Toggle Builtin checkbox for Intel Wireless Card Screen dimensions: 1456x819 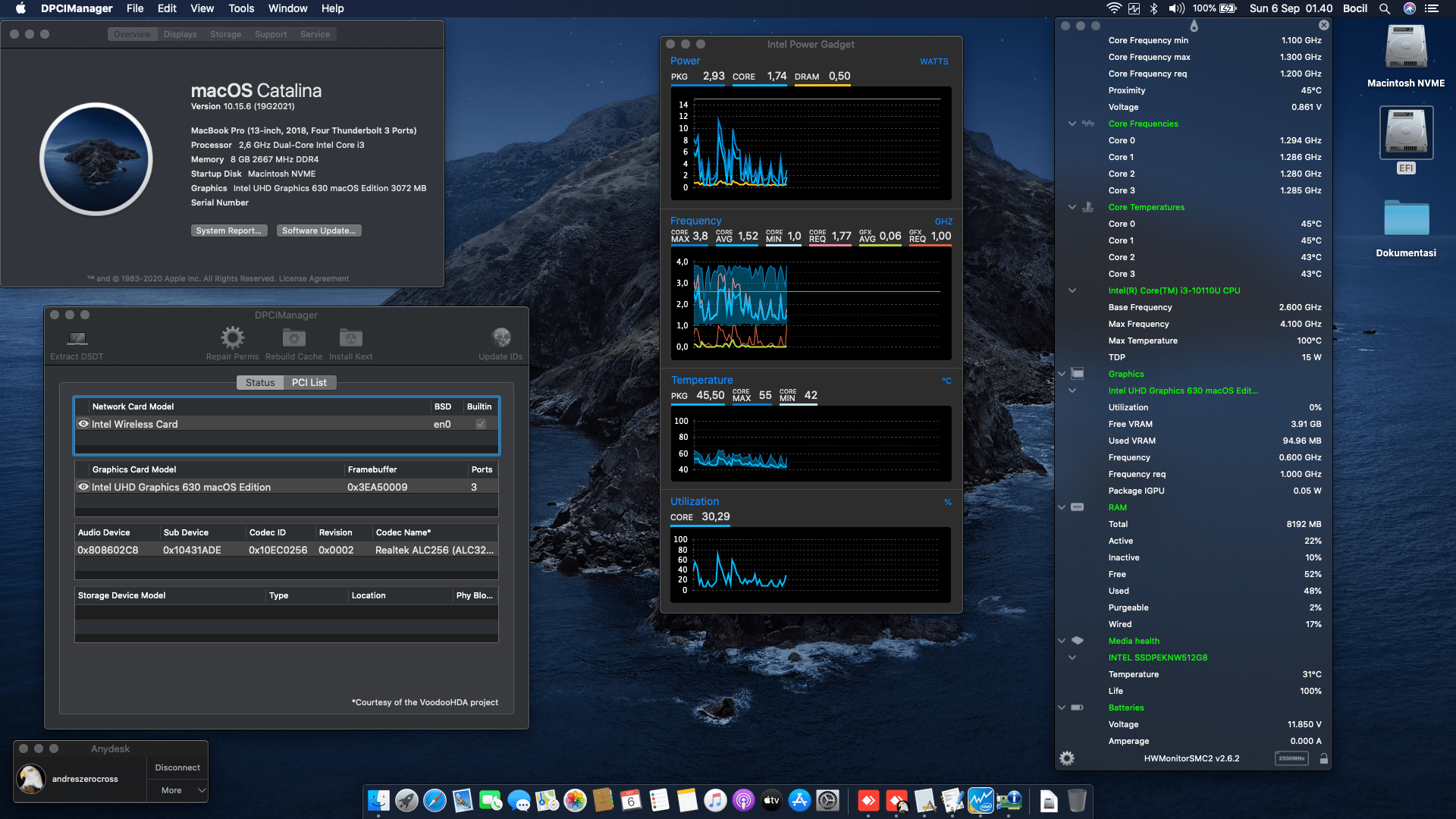(x=480, y=424)
